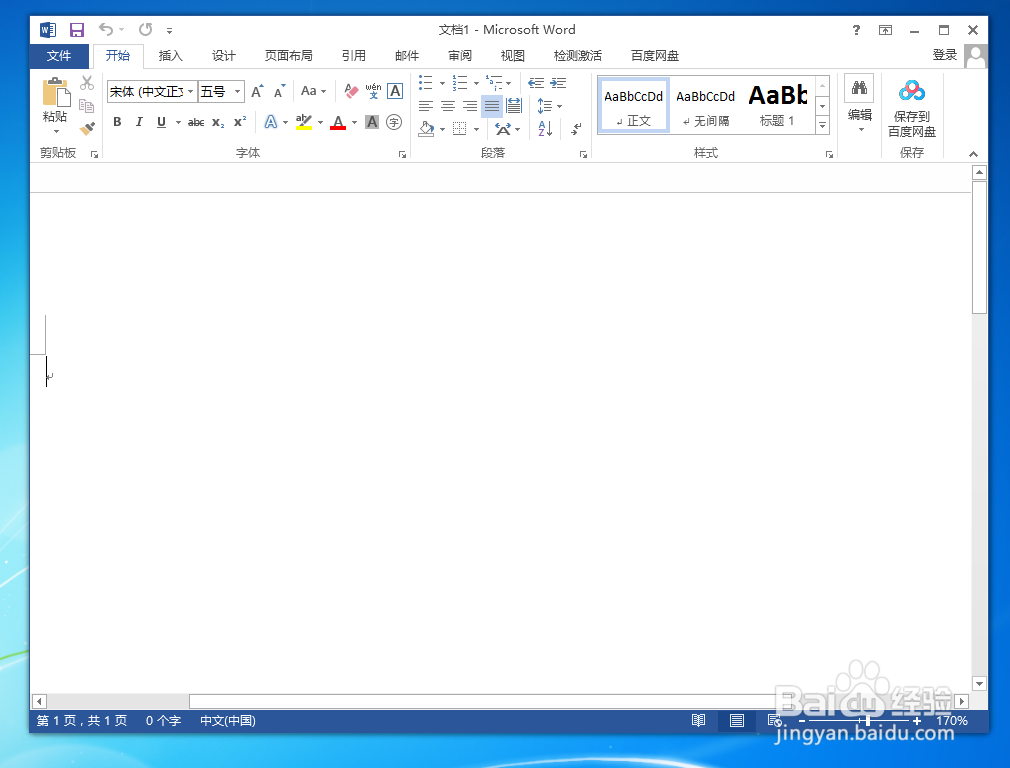Open the File (文件) tab
Viewport: 1010px width, 768px height.
[59, 56]
